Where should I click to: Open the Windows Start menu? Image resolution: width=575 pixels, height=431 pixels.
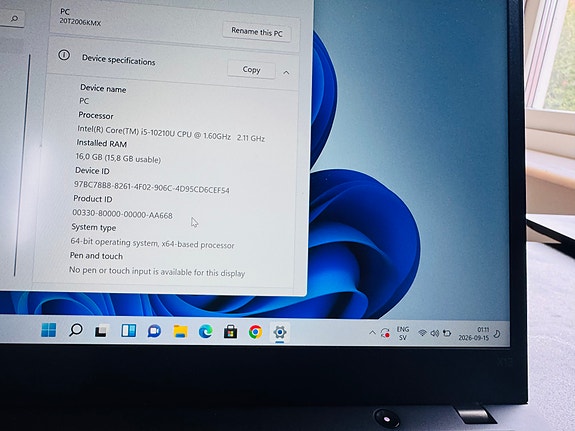pos(49,330)
